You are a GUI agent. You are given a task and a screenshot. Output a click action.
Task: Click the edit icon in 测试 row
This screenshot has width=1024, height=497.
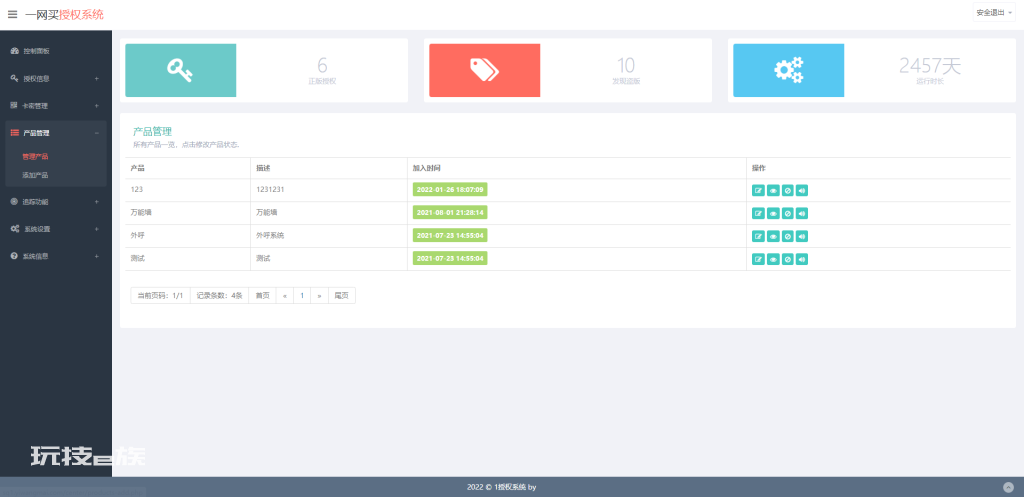758,259
